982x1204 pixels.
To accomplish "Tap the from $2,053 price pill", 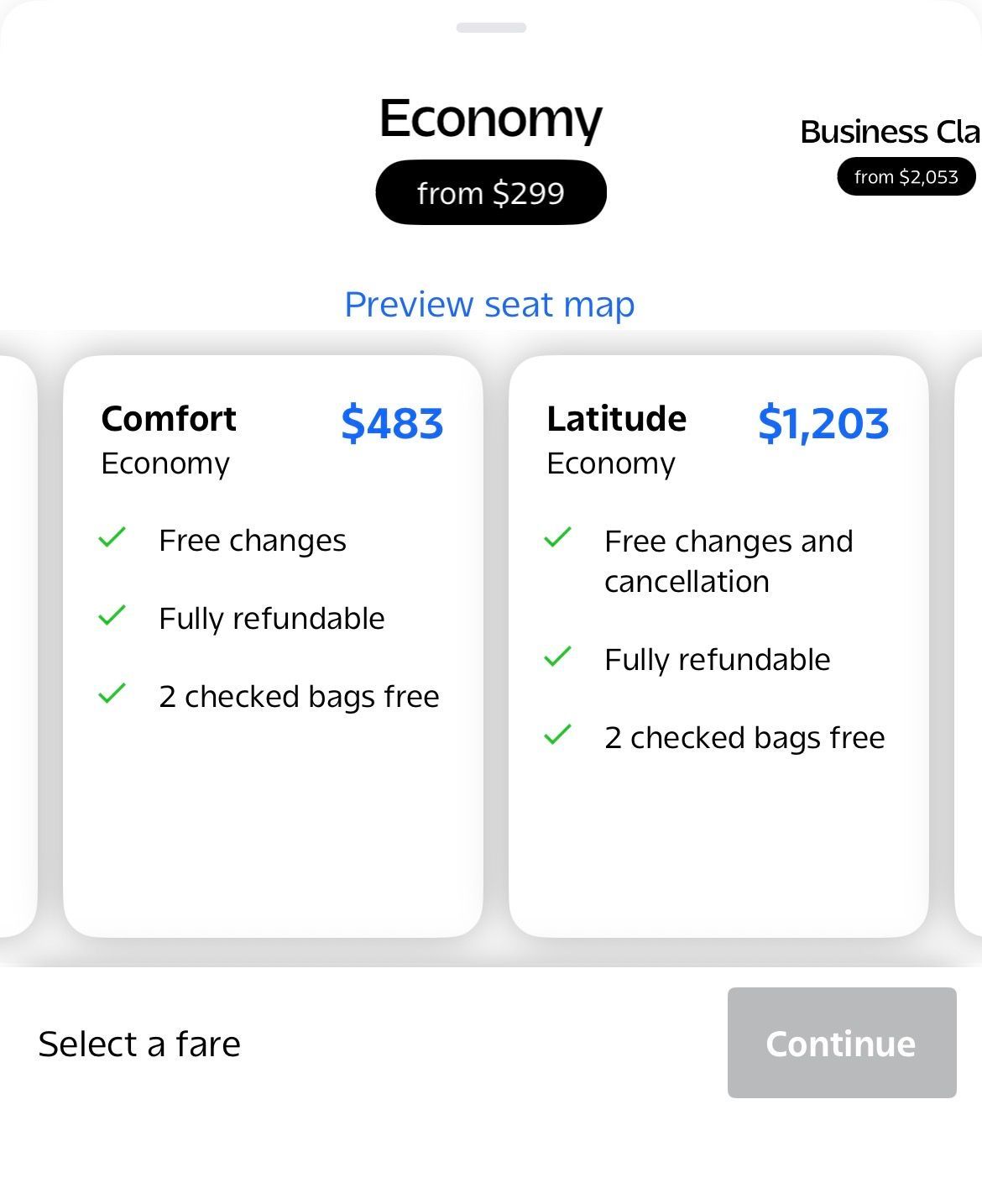I will 906,177.
